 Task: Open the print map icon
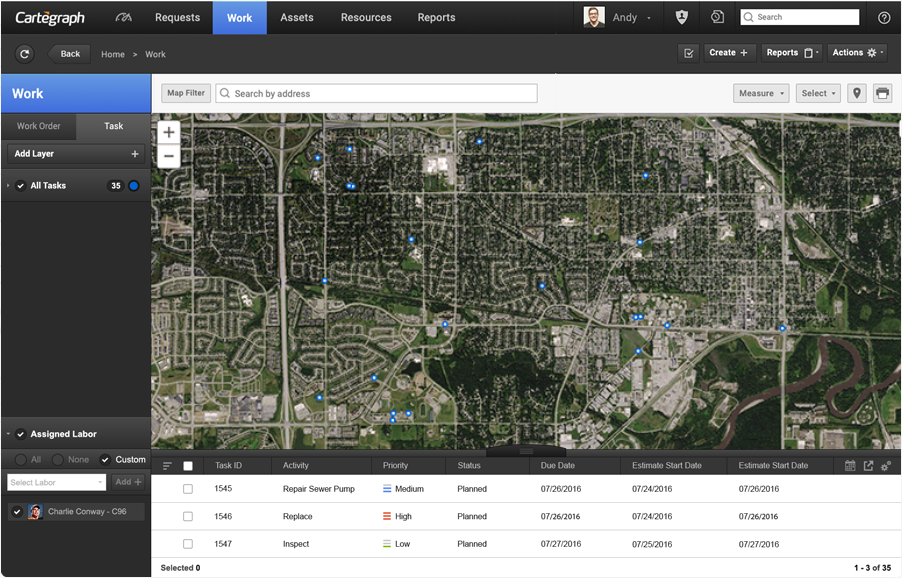pos(881,93)
